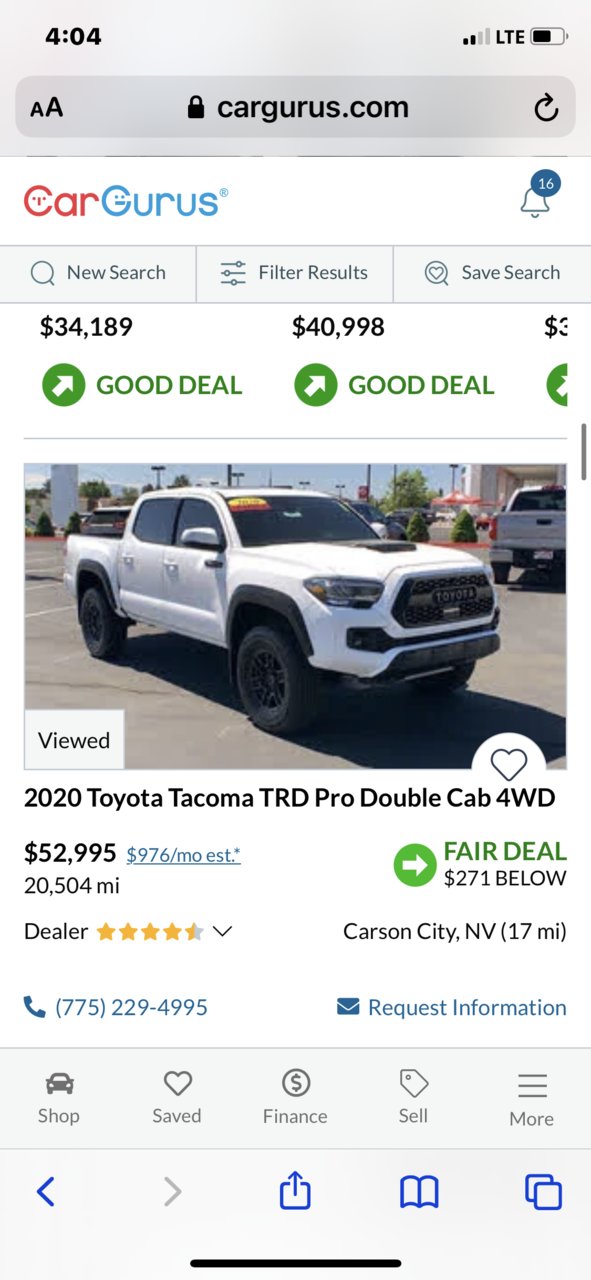591x1280 pixels.
Task: Click the $976/mo est. payment link
Action: tap(183, 855)
